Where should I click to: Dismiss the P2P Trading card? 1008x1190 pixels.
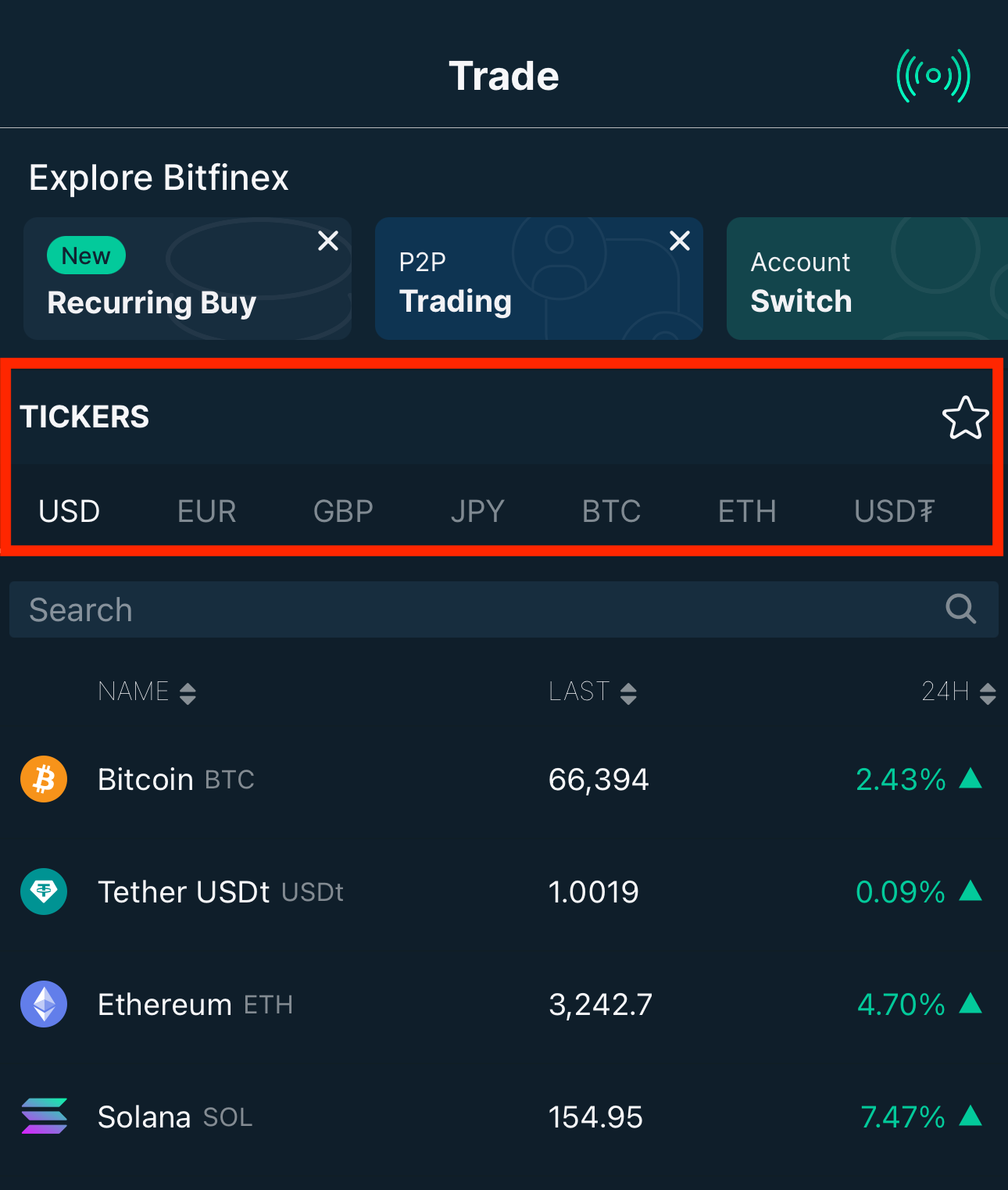[x=680, y=241]
